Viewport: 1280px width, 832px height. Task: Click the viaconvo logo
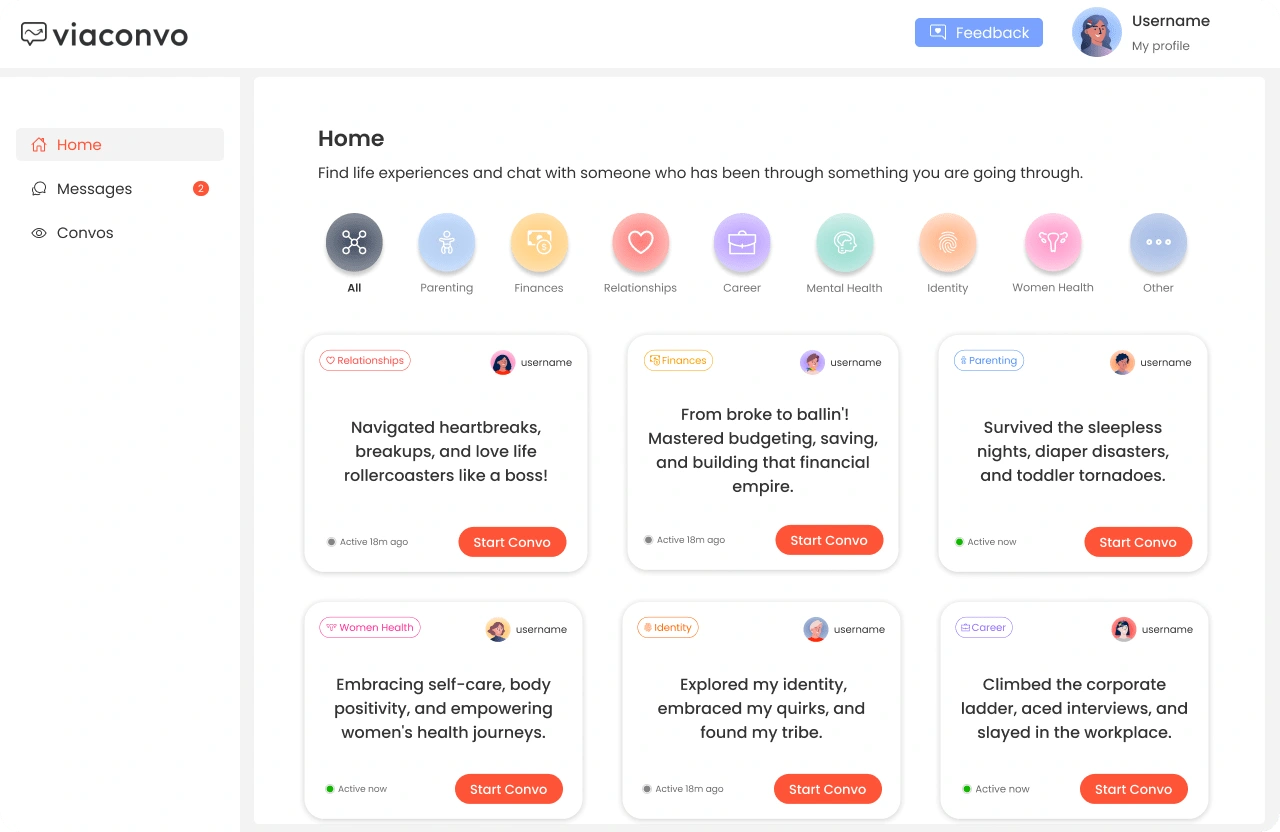[104, 35]
